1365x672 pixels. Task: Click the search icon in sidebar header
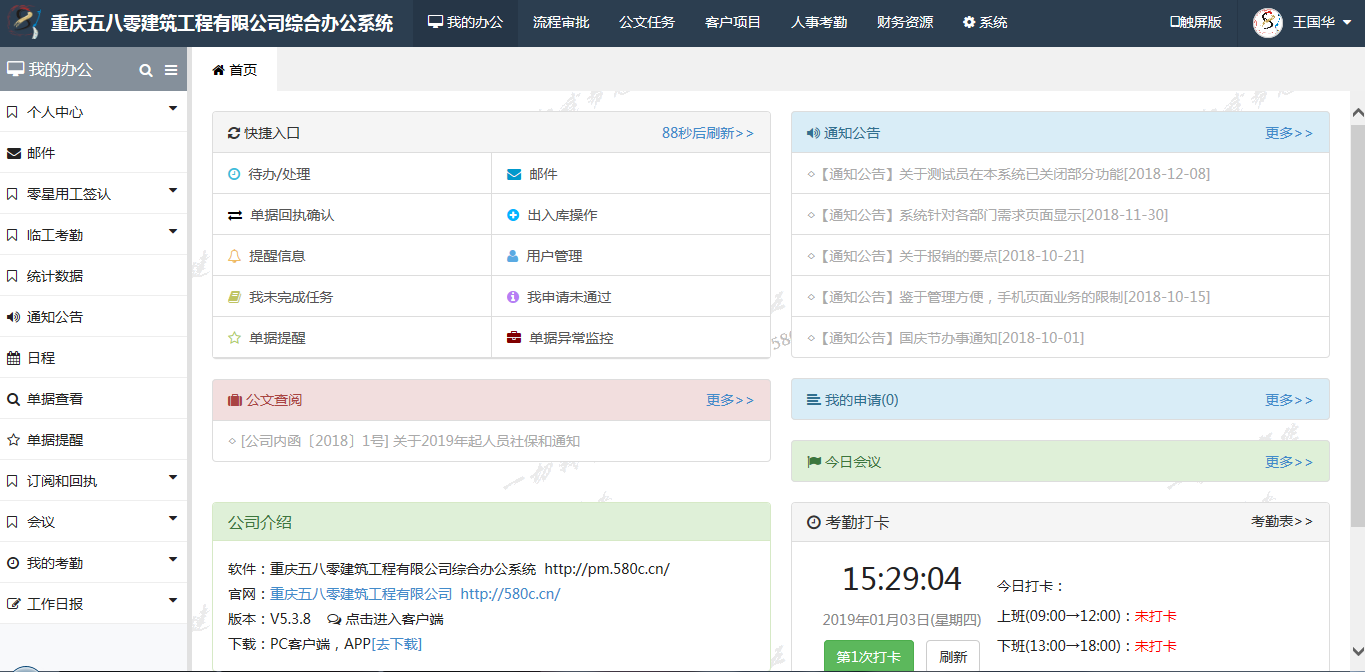click(146, 70)
